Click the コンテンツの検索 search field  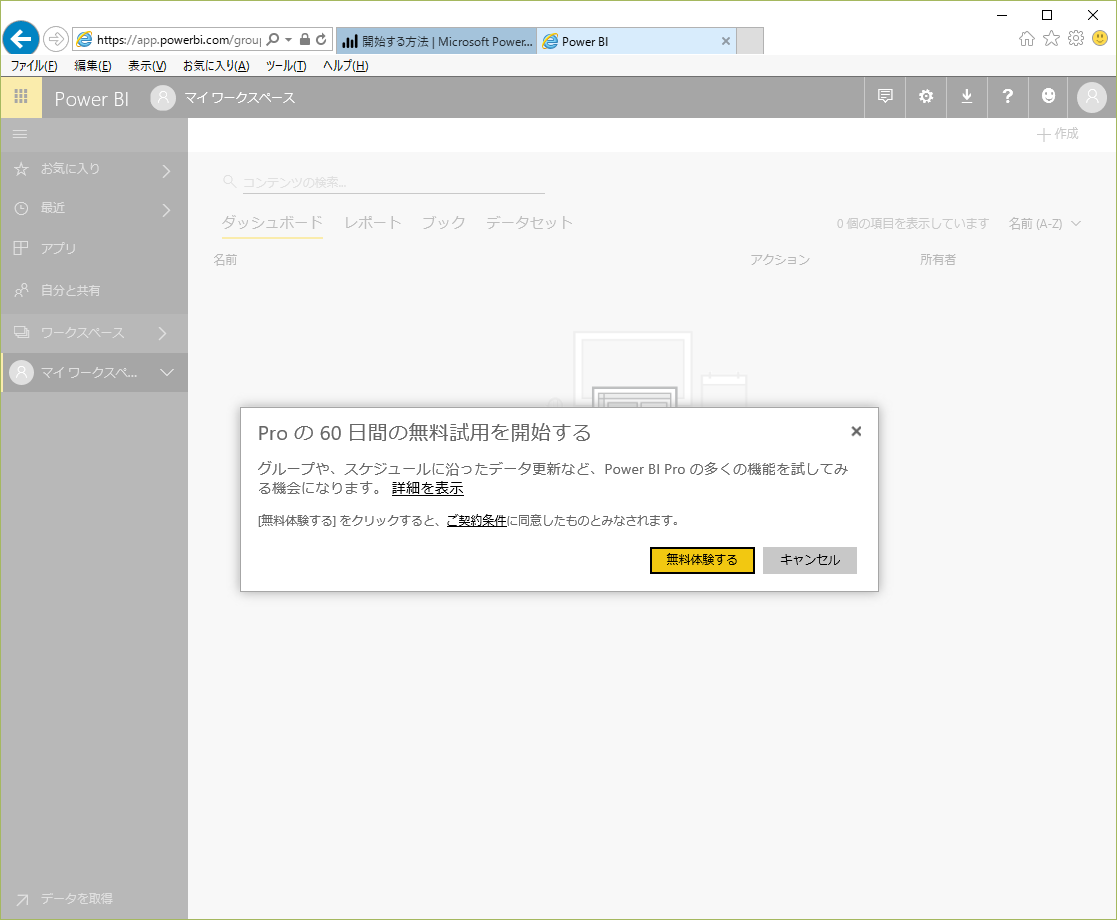[393, 182]
